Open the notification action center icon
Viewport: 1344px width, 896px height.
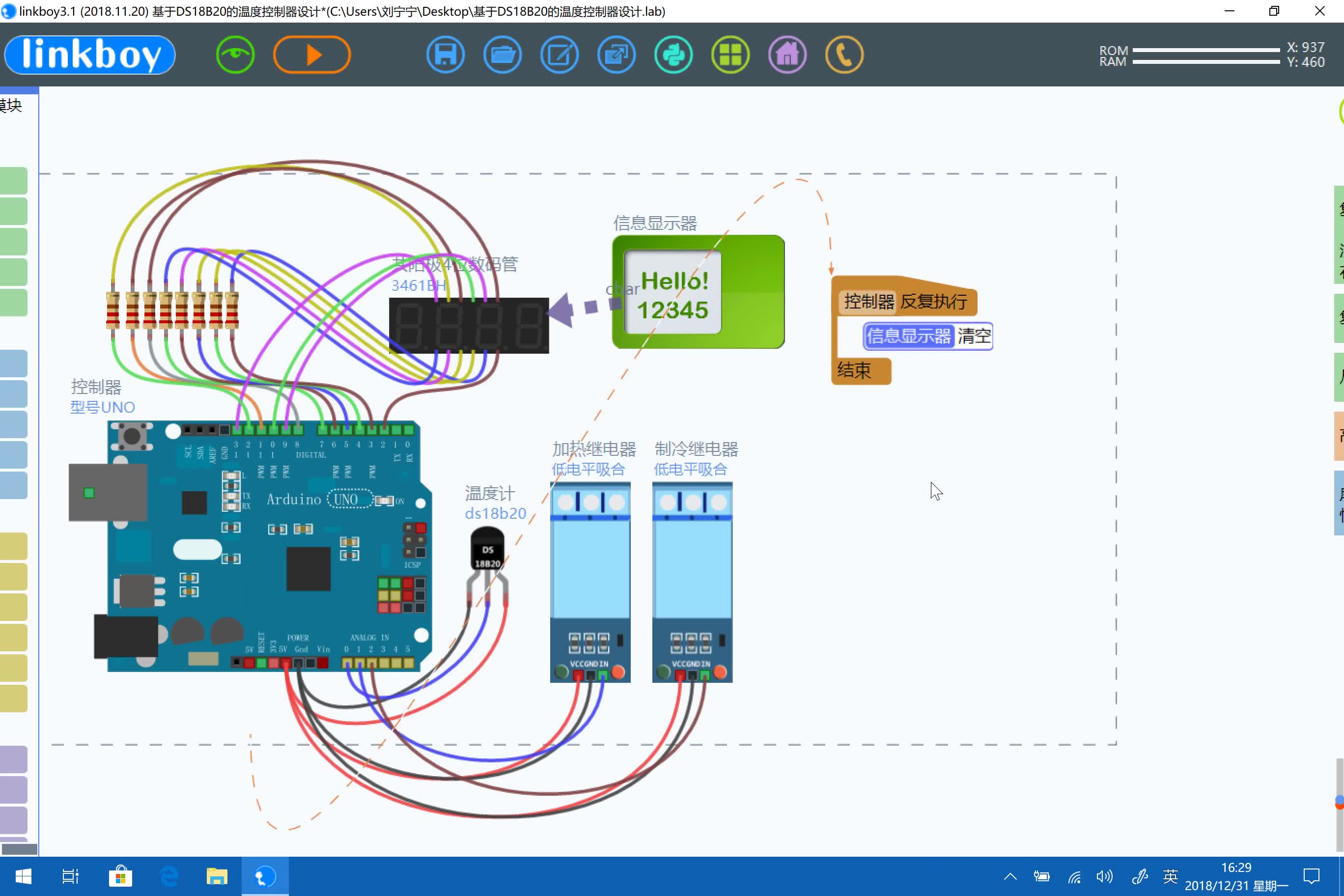coord(1312,876)
